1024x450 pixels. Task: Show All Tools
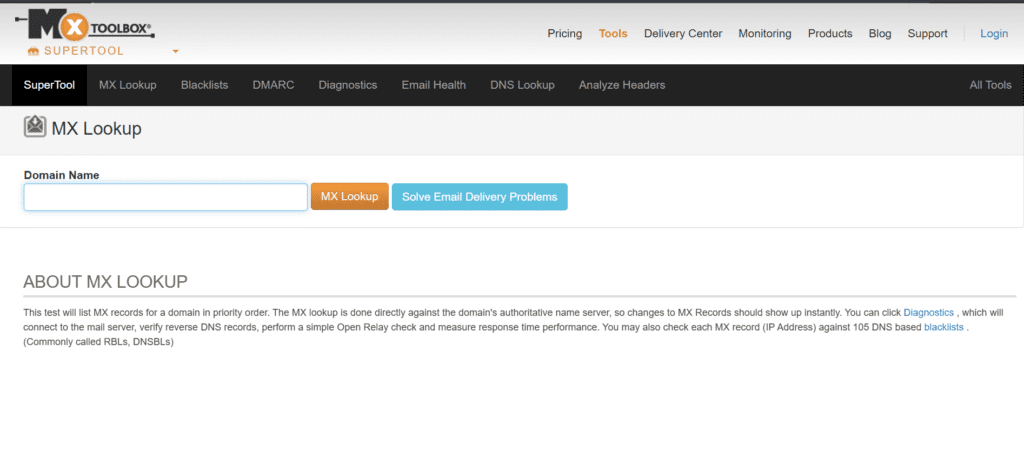[990, 85]
